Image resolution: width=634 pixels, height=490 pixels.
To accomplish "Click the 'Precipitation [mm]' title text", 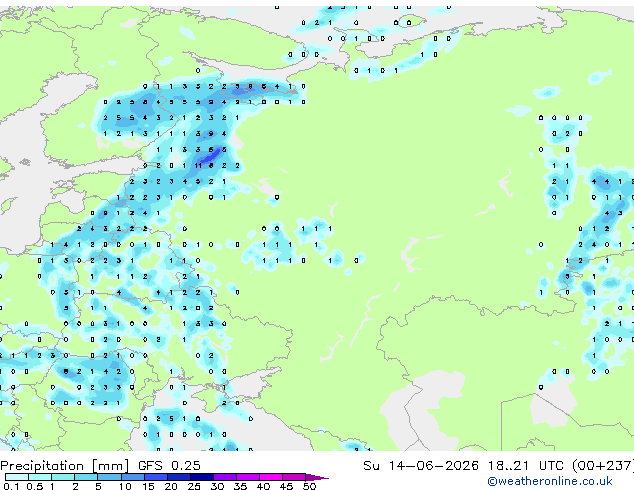I will coord(65,466).
